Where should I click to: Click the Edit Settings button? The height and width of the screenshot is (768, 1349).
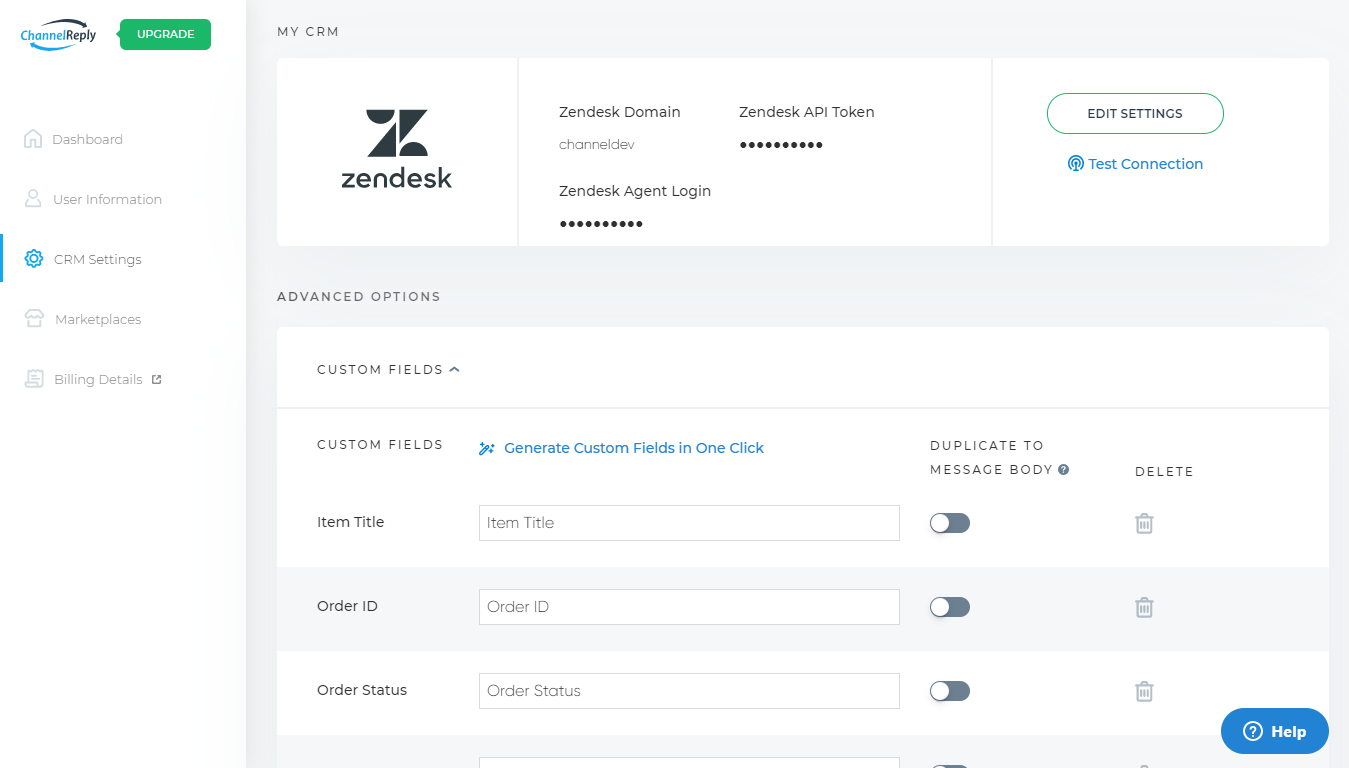pos(1135,113)
